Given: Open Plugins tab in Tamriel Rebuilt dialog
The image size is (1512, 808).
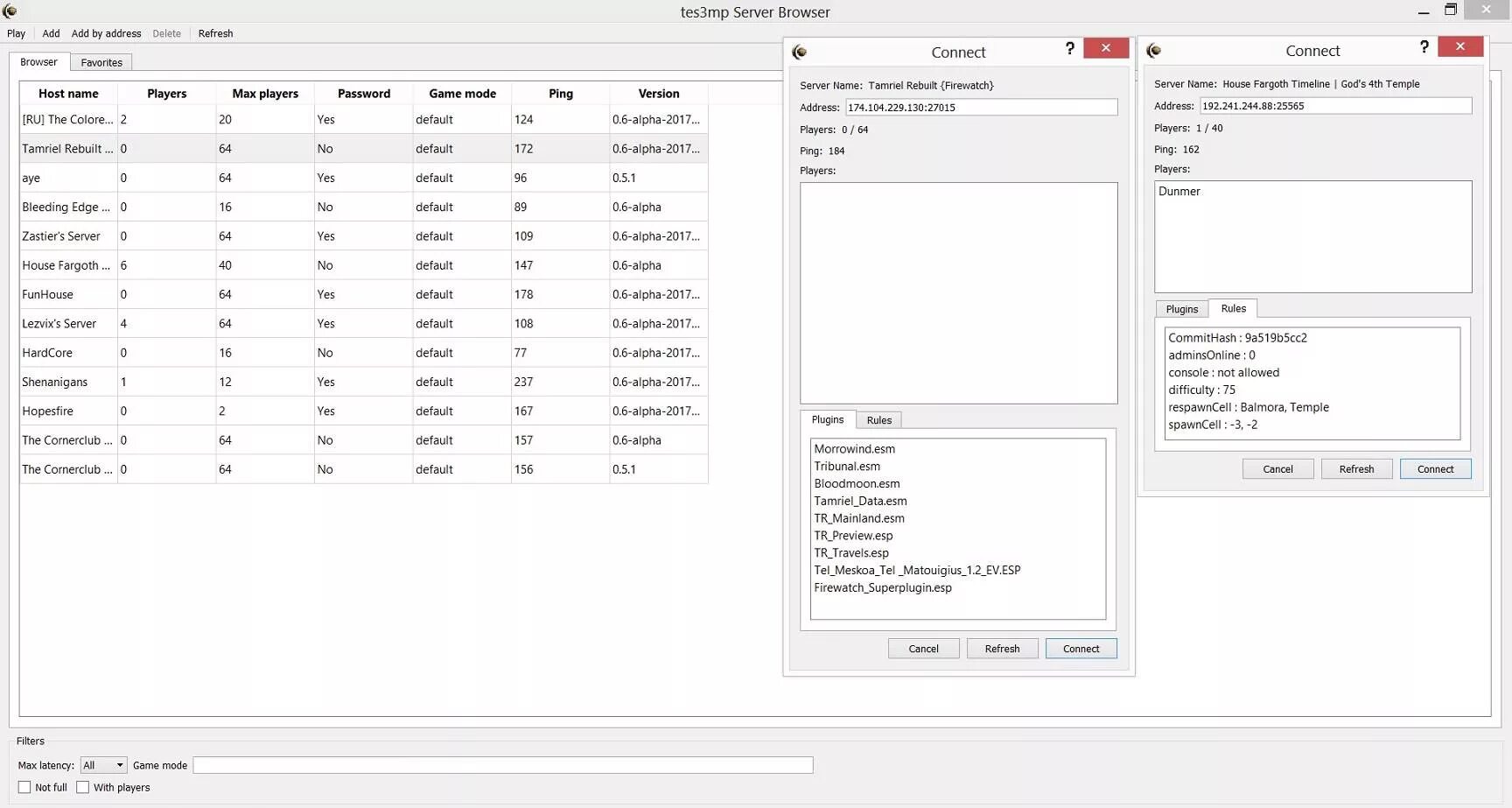Looking at the screenshot, I should coord(827,419).
